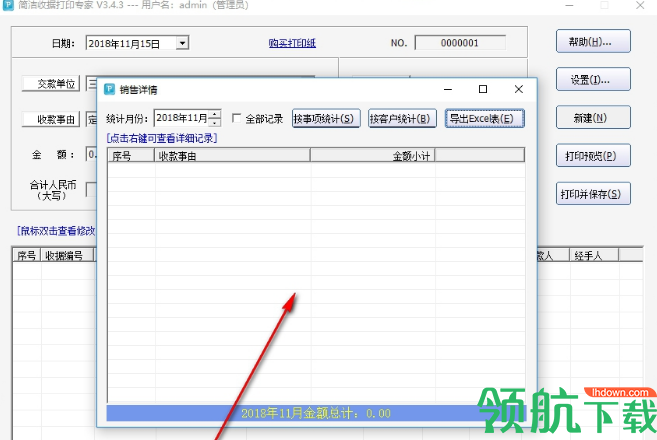The width and height of the screenshot is (657, 440).
Task: Click 序号 column header in main table
Action: (x=27, y=255)
